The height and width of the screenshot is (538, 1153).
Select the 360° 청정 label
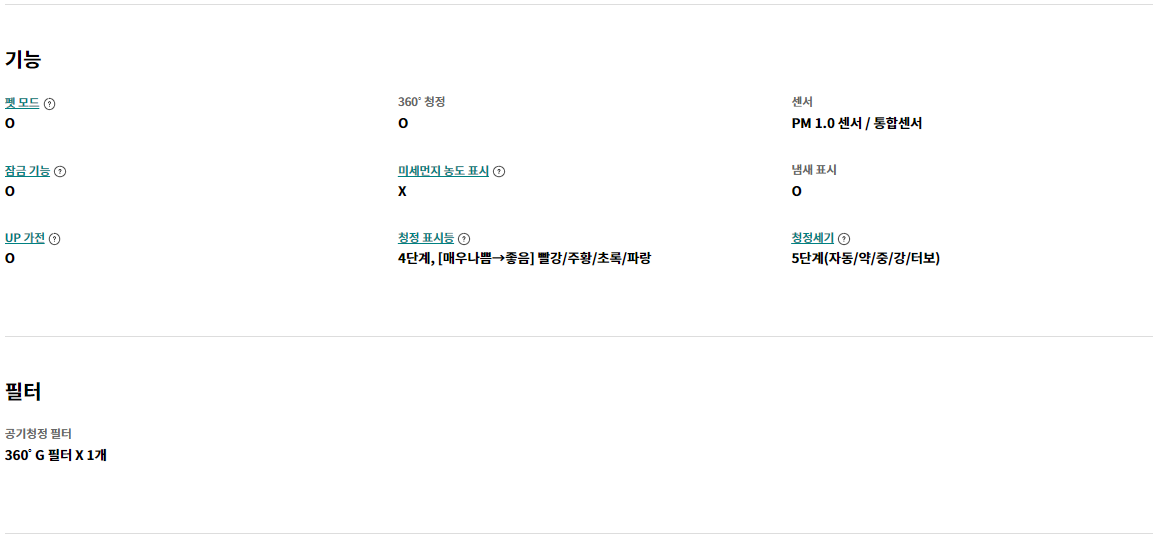[421, 102]
